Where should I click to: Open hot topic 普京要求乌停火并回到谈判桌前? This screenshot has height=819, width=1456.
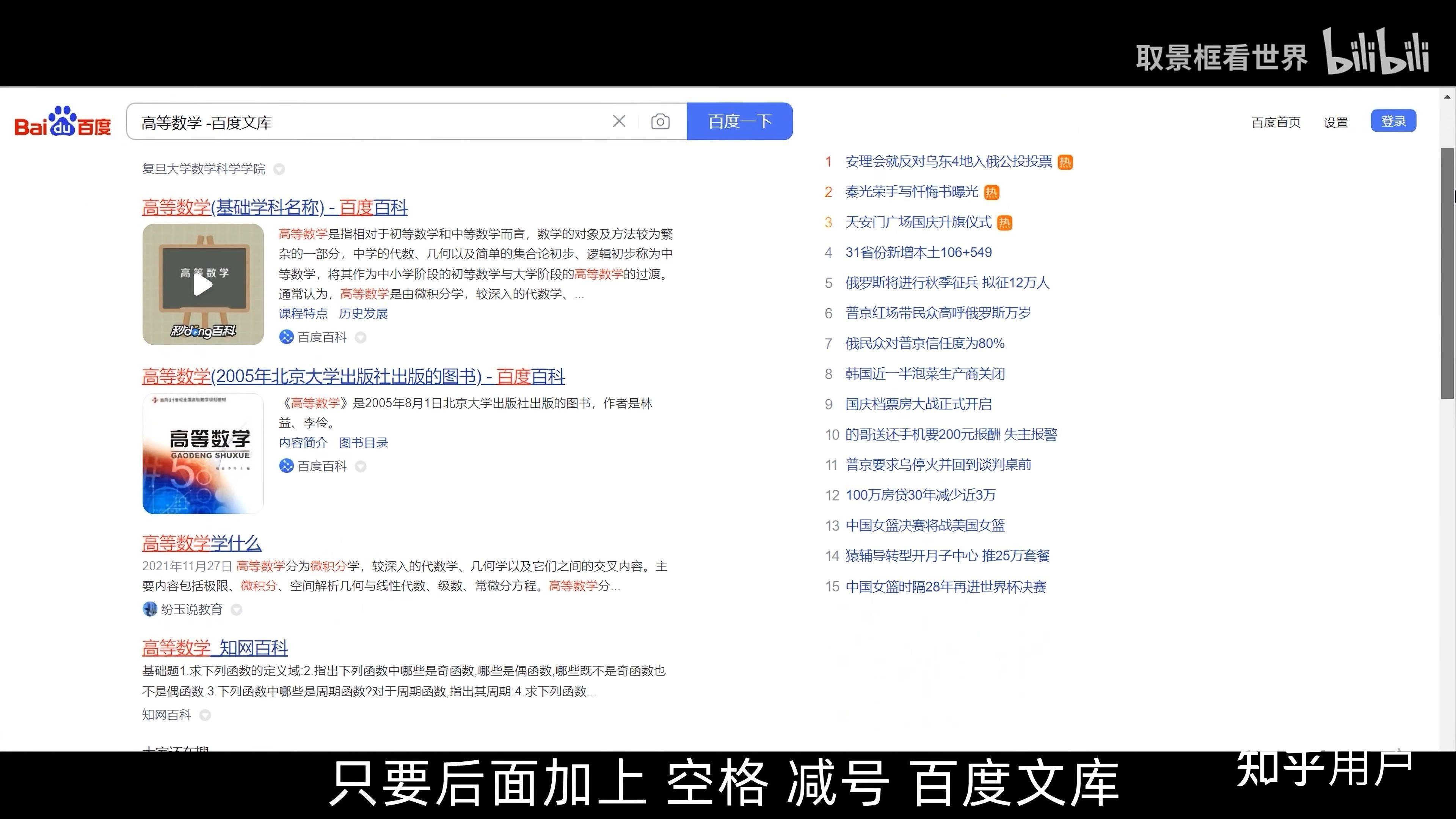938,464
